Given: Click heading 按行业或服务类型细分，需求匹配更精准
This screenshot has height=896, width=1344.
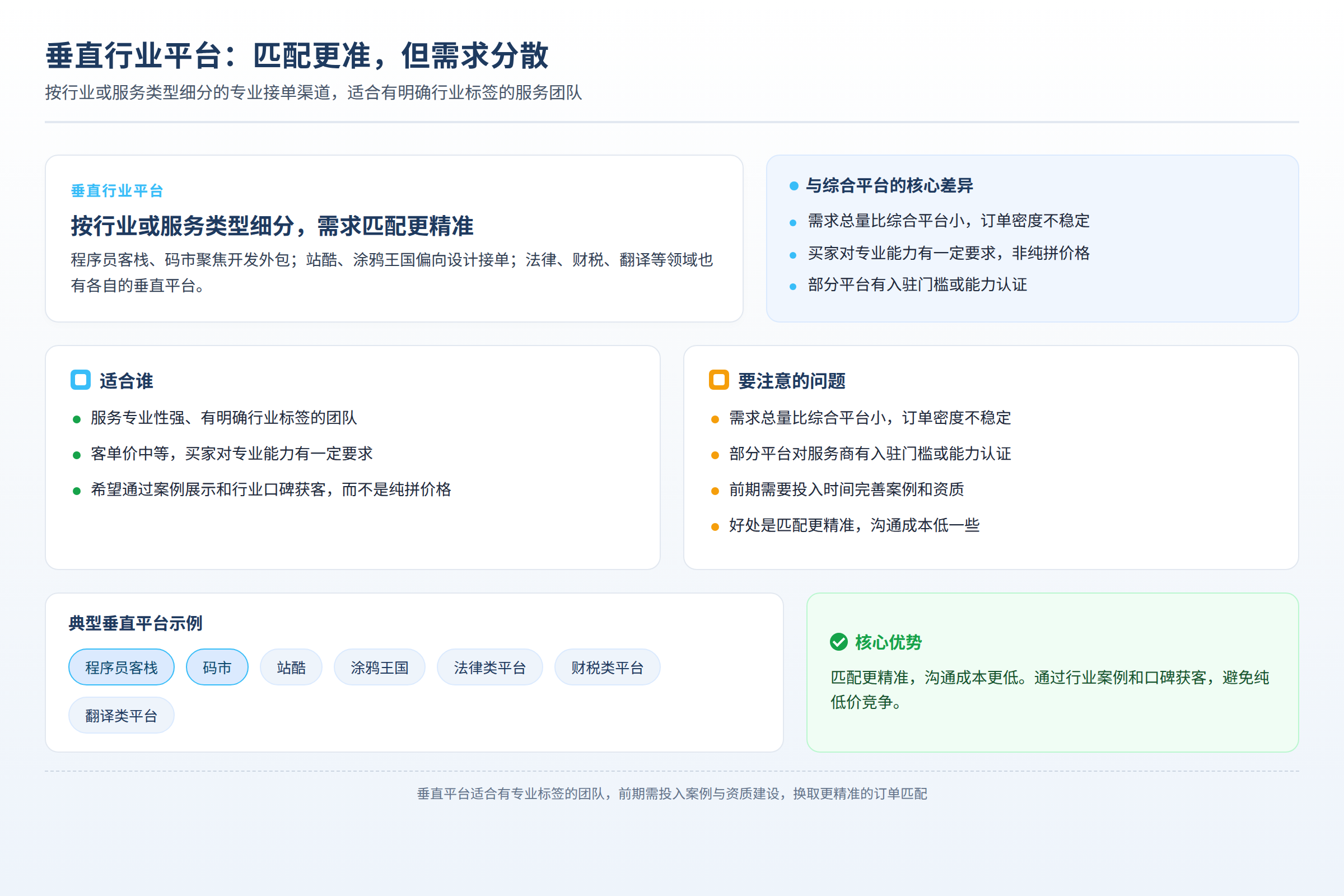Looking at the screenshot, I should tap(272, 226).
